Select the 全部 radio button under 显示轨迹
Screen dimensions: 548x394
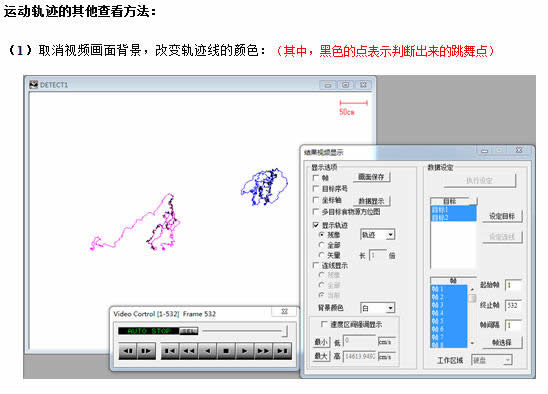click(x=322, y=245)
